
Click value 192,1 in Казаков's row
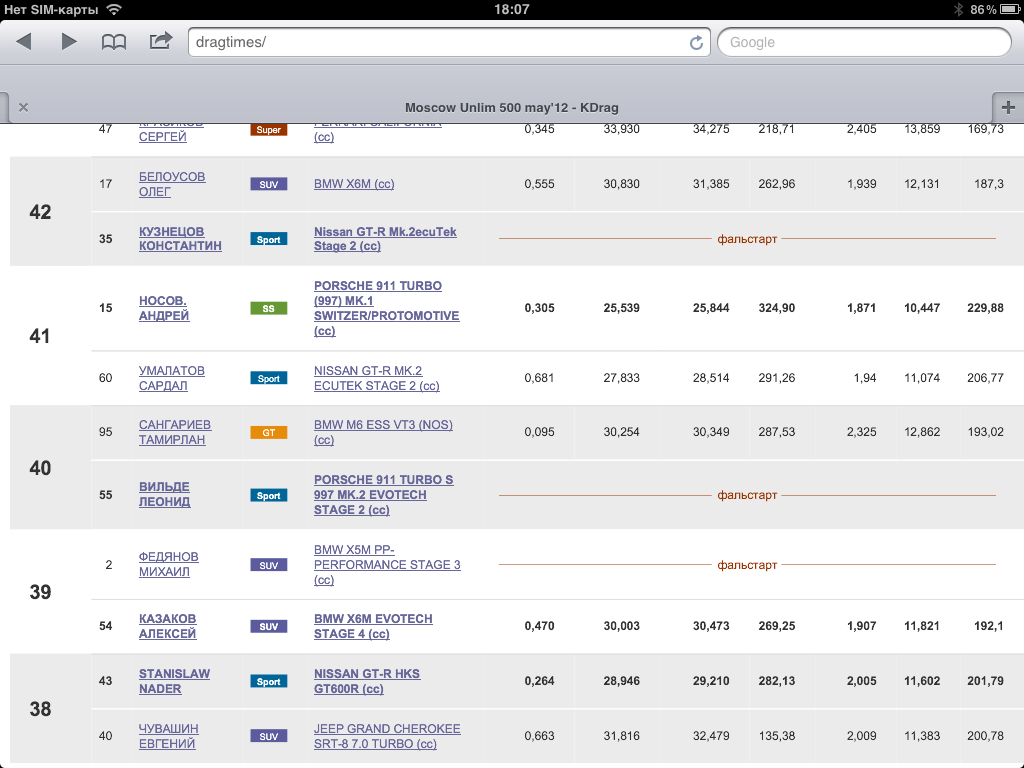tap(989, 626)
